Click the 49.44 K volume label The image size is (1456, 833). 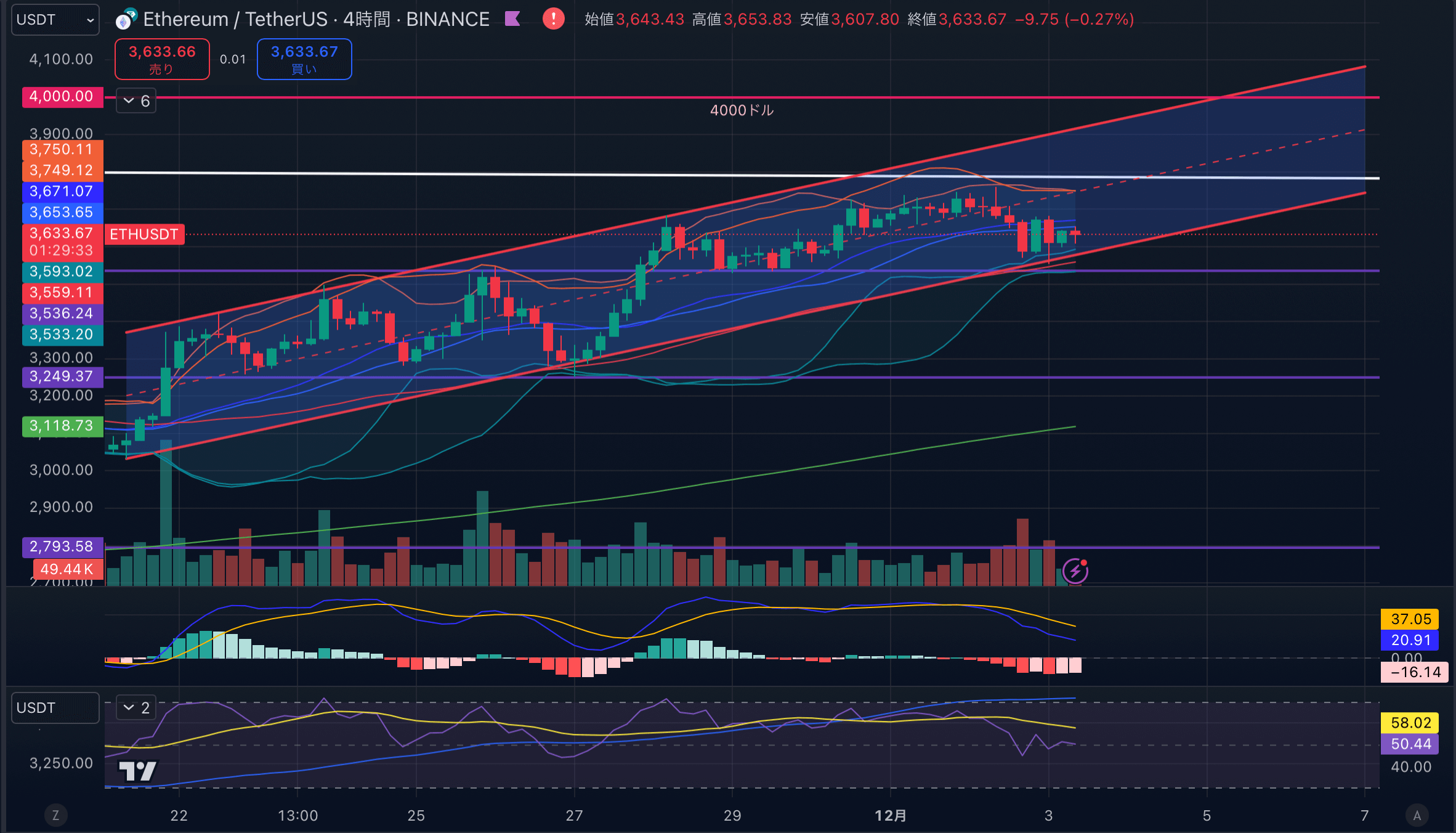[x=67, y=569]
